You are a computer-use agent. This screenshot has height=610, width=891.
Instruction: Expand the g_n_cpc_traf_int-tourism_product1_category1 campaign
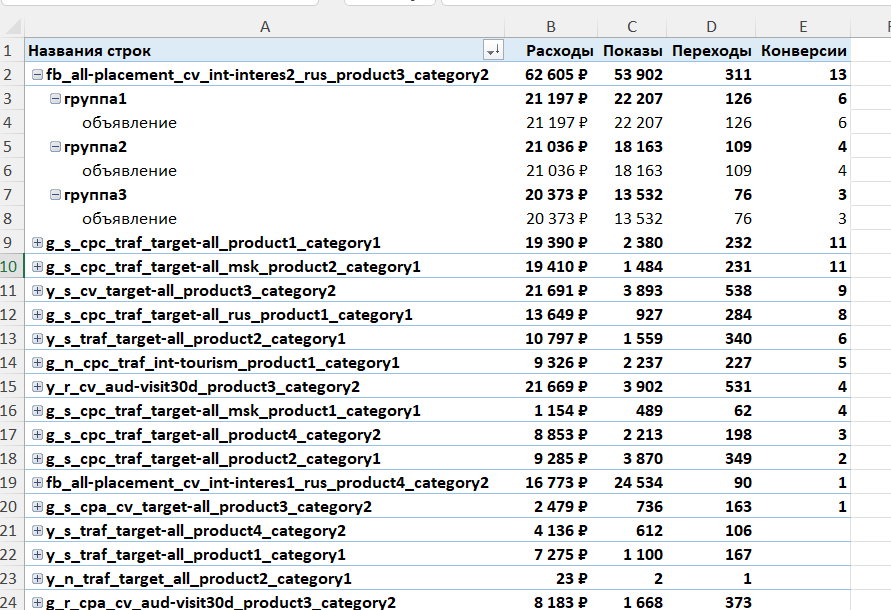tap(37, 363)
